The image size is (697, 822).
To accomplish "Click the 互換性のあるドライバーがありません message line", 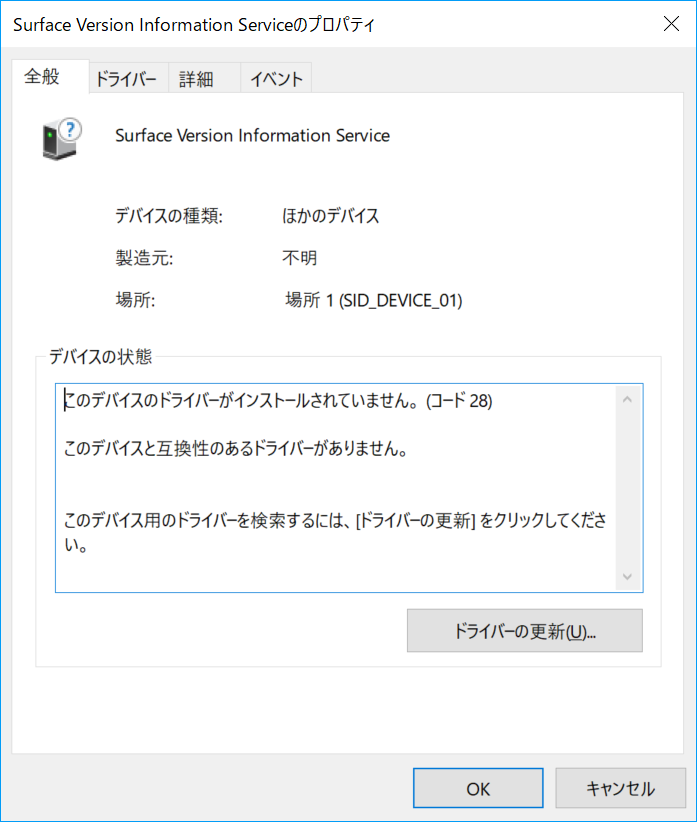I will click(x=236, y=449).
